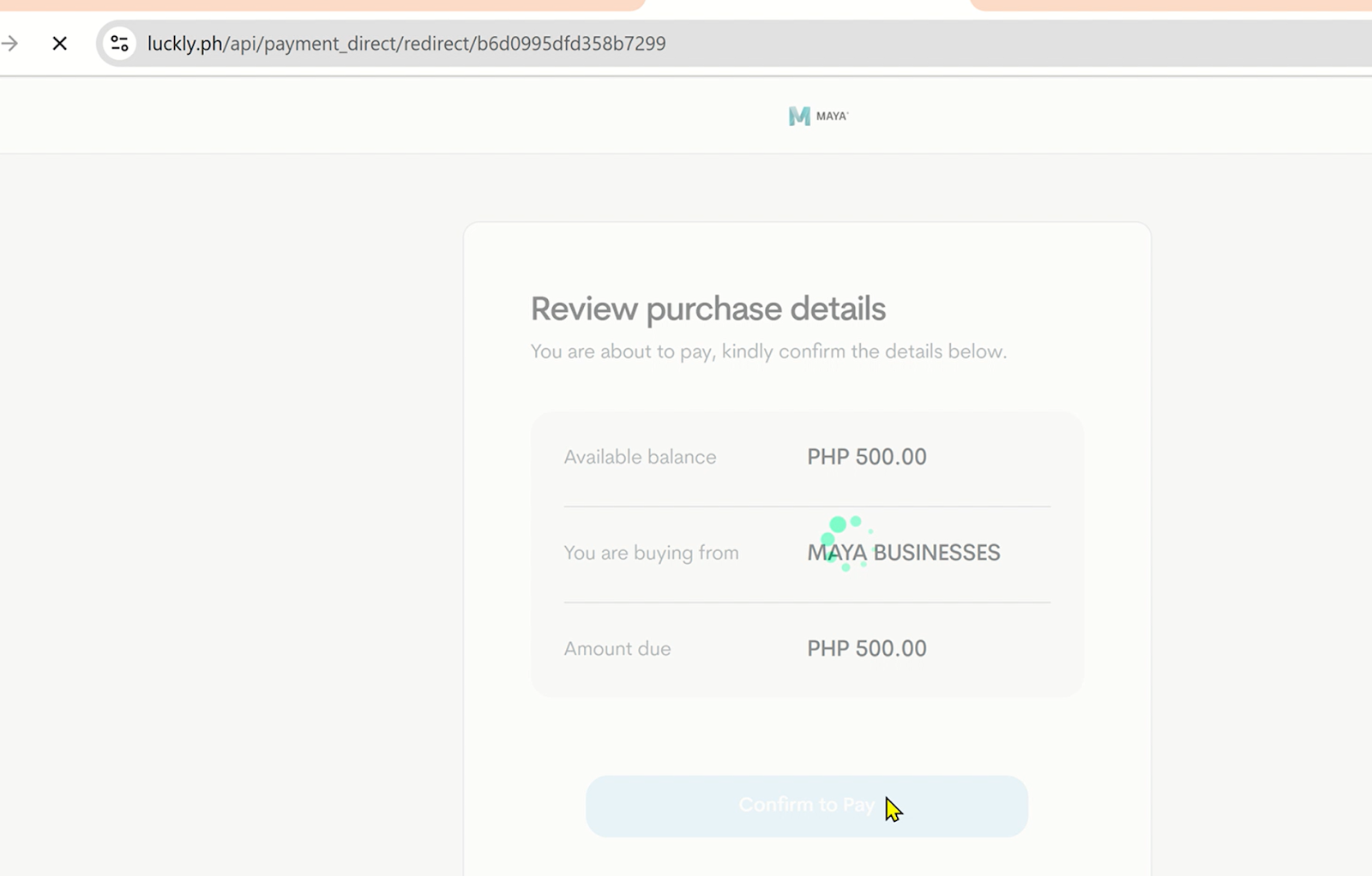Click the MAYA wordmark in header
1372x876 pixels.
coord(832,116)
